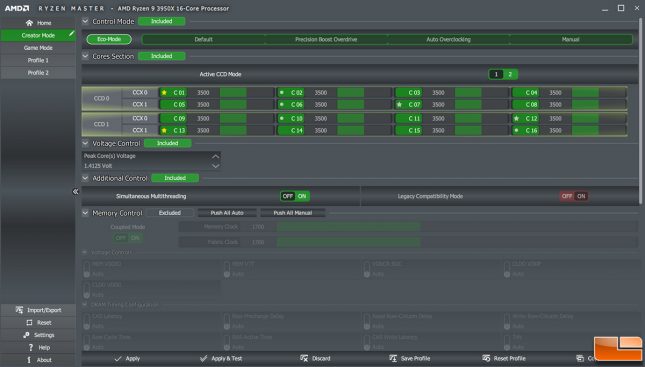The image size is (645, 367).
Task: Click the Apply & Test checkmark icon
Action: [203, 359]
